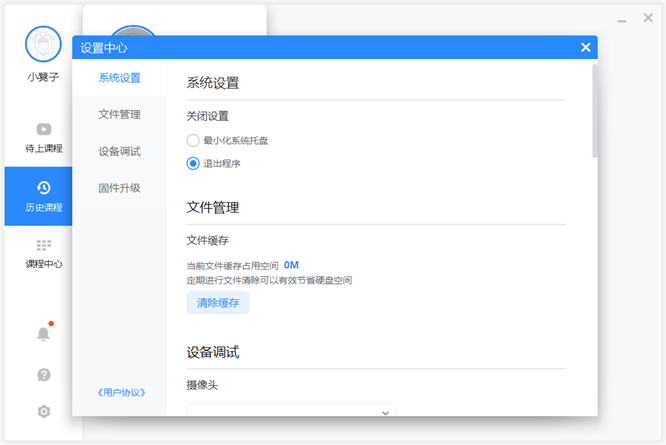
Task: Click the 清除缓存 button
Action: pyautogui.click(x=217, y=303)
